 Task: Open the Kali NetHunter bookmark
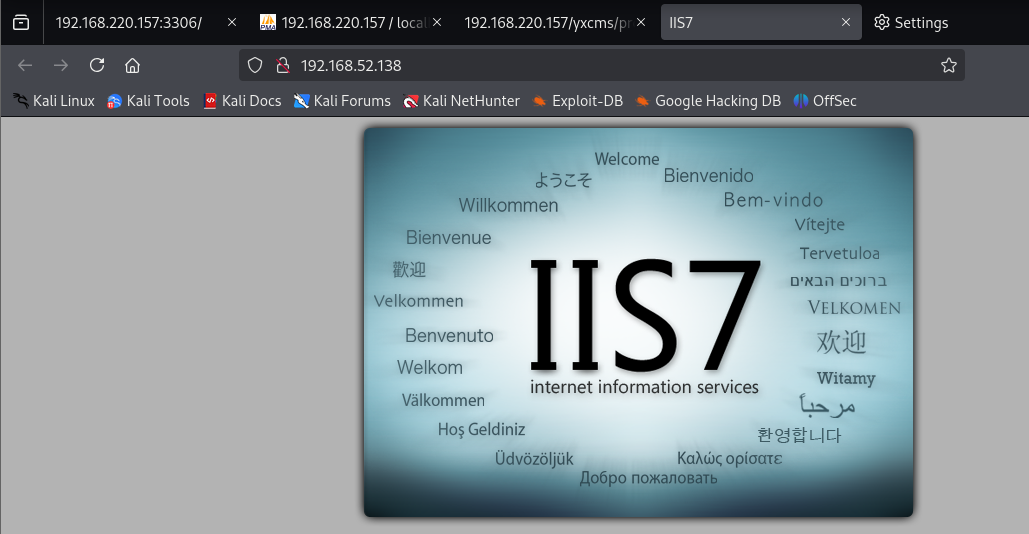[461, 101]
